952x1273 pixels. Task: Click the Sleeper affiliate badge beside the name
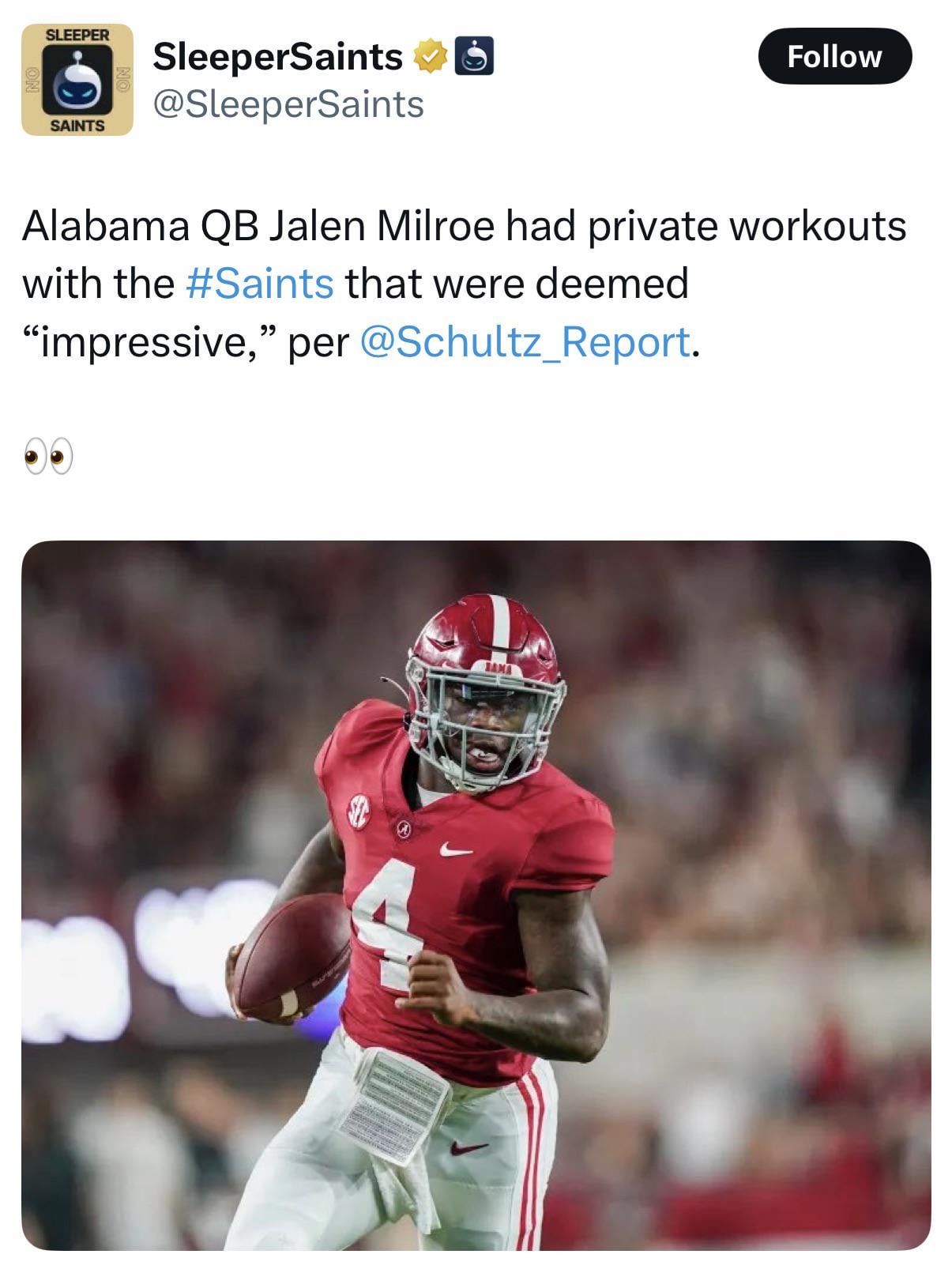coord(475,57)
